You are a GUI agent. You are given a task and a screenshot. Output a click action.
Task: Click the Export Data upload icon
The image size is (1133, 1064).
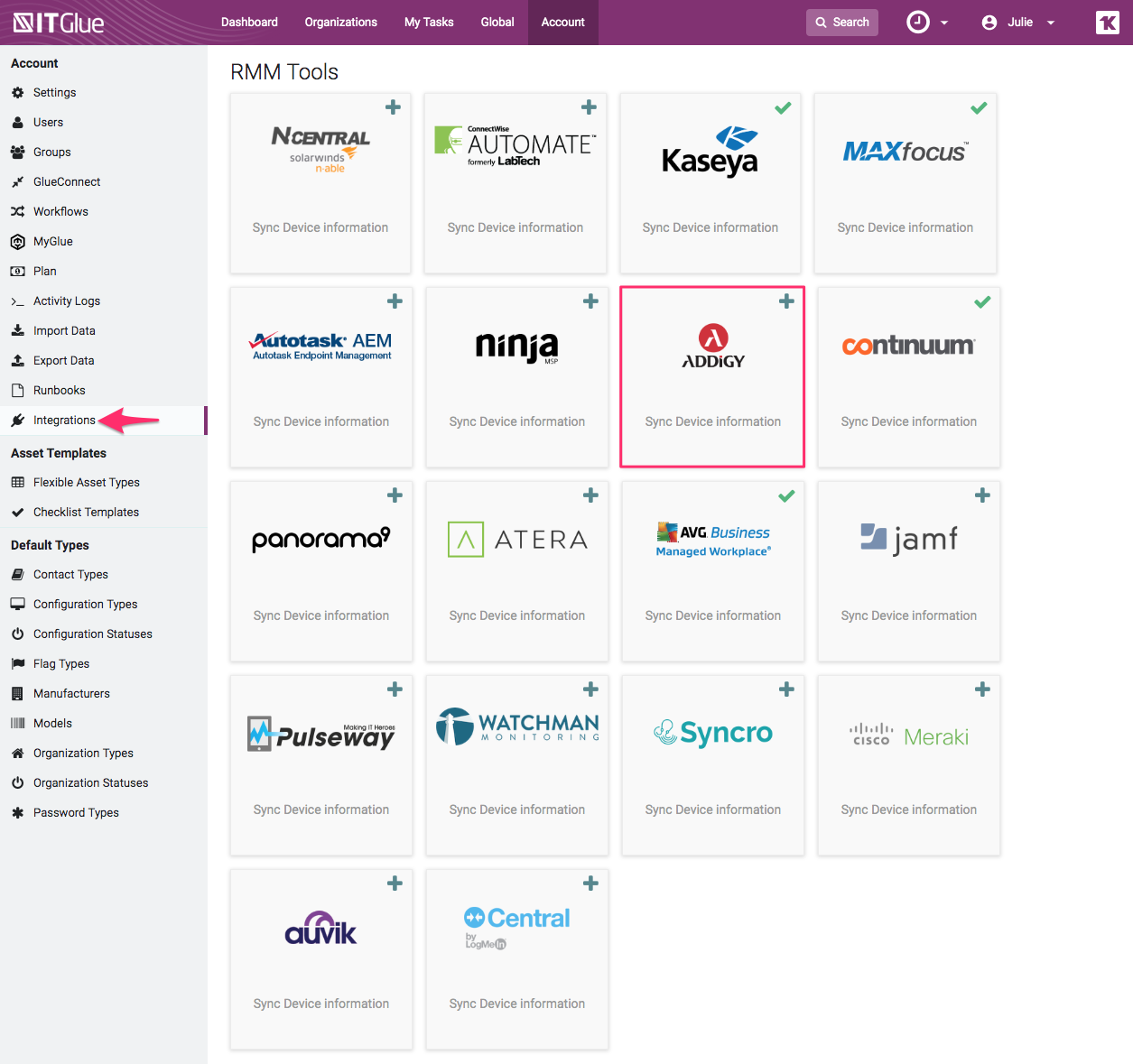17,361
